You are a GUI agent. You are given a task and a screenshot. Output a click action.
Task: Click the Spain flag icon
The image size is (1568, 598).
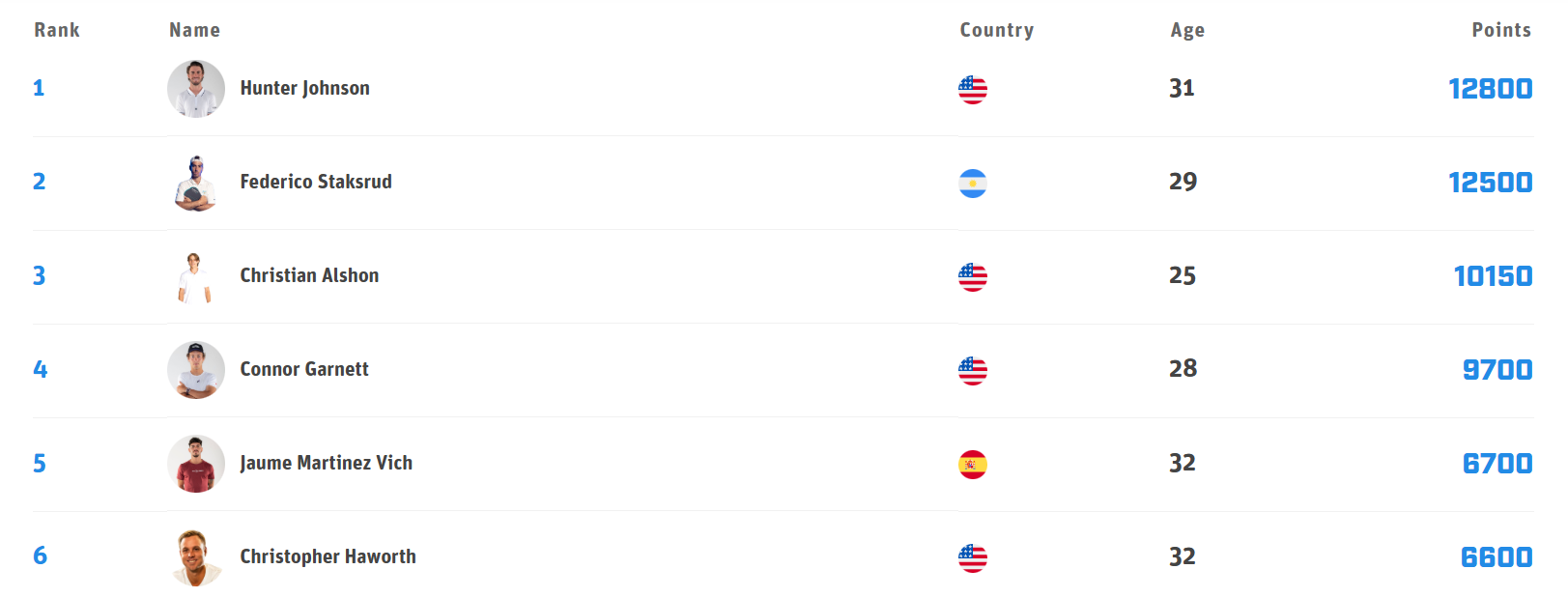pyautogui.click(x=973, y=465)
